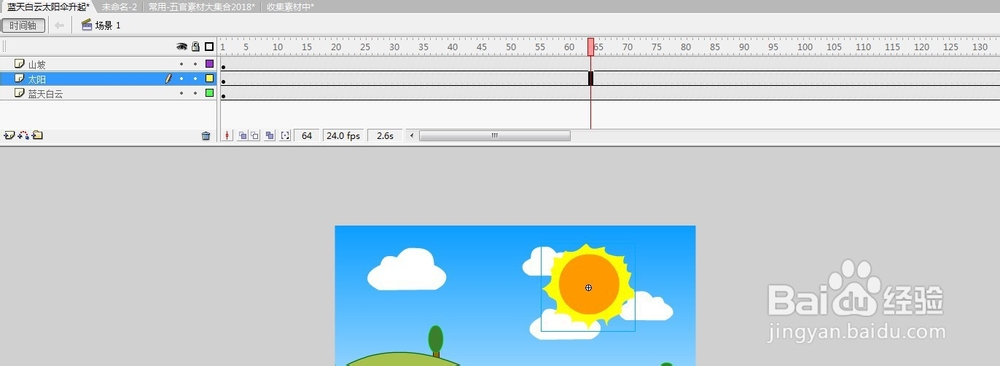Click the page icon of the 山坡 layer

[19, 64]
